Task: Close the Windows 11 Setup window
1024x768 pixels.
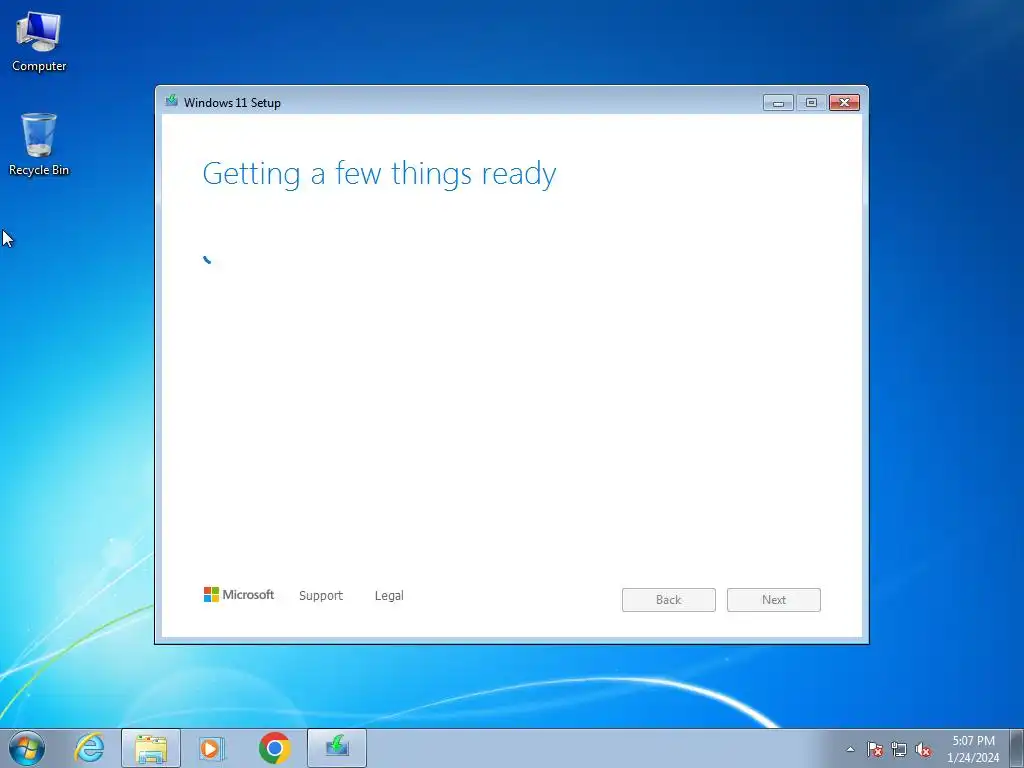Action: (844, 103)
